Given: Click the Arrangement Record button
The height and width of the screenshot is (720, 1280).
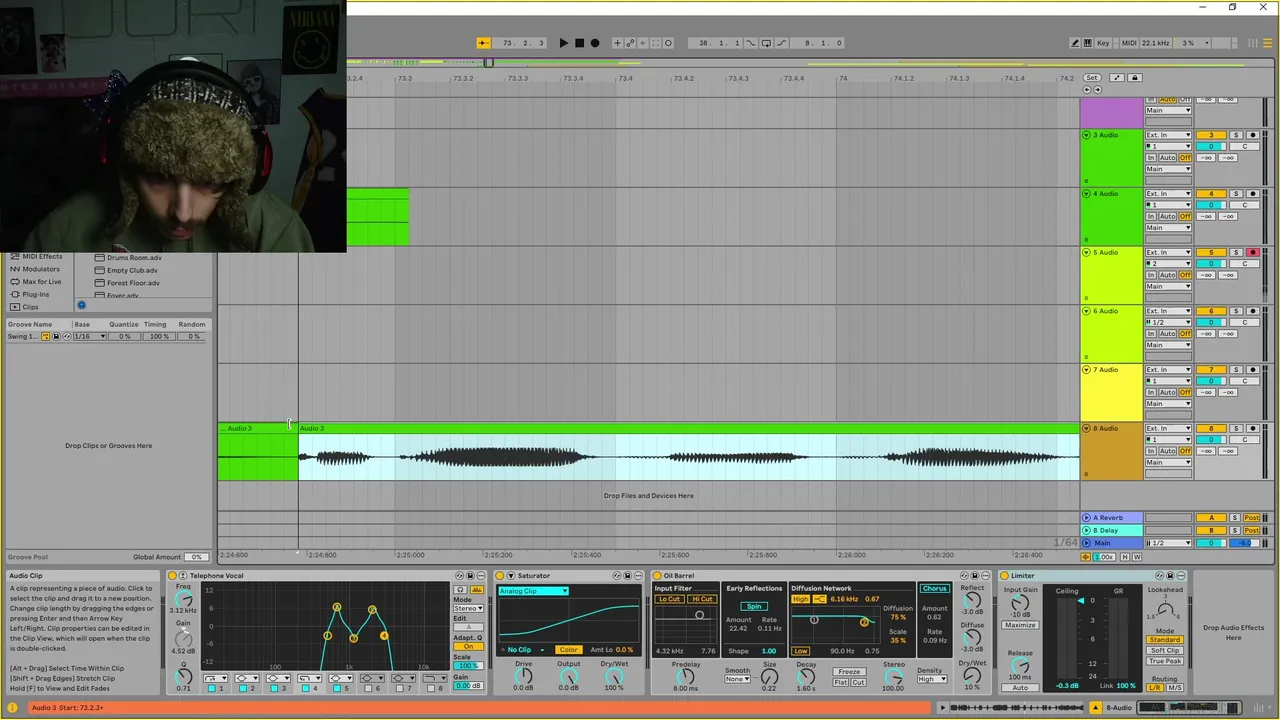Looking at the screenshot, I should pos(595,43).
